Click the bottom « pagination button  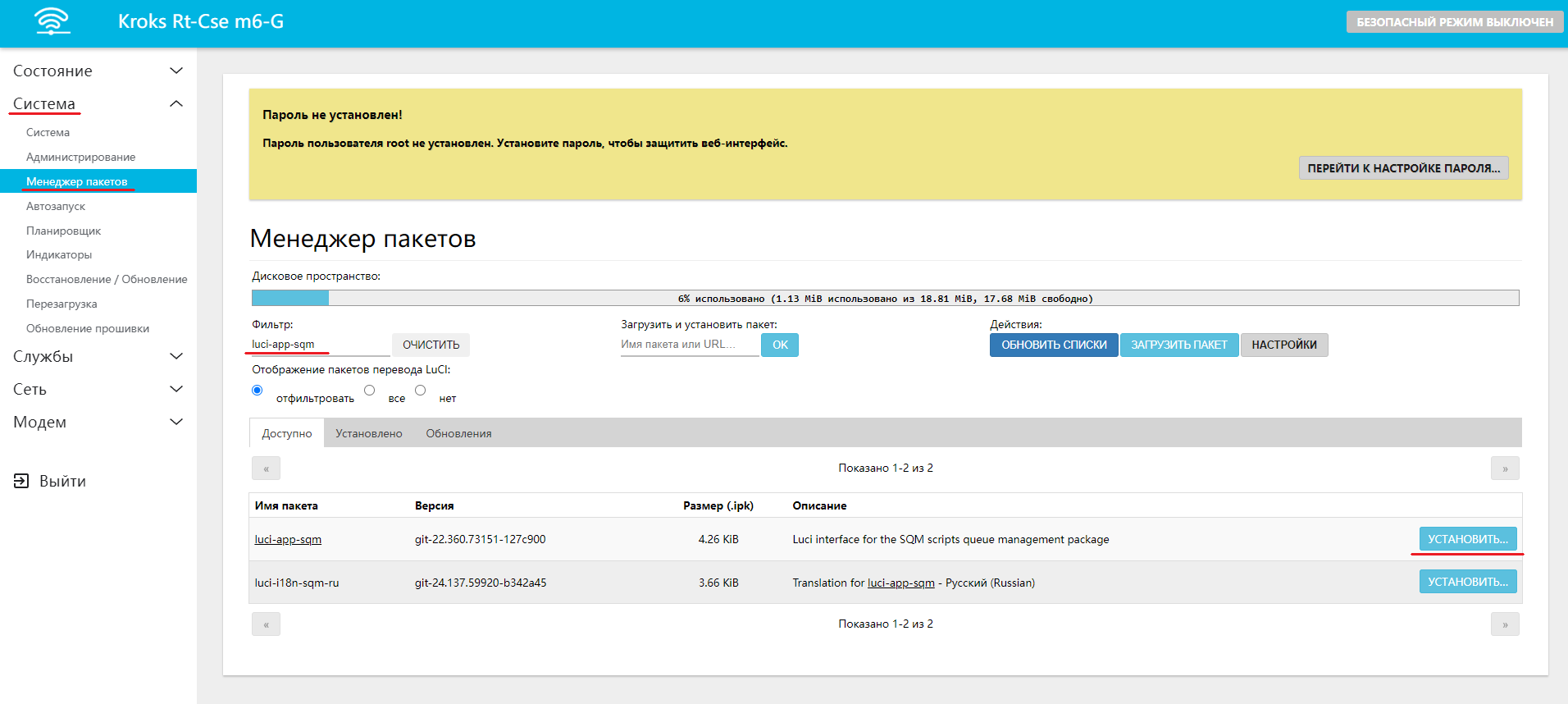[266, 624]
